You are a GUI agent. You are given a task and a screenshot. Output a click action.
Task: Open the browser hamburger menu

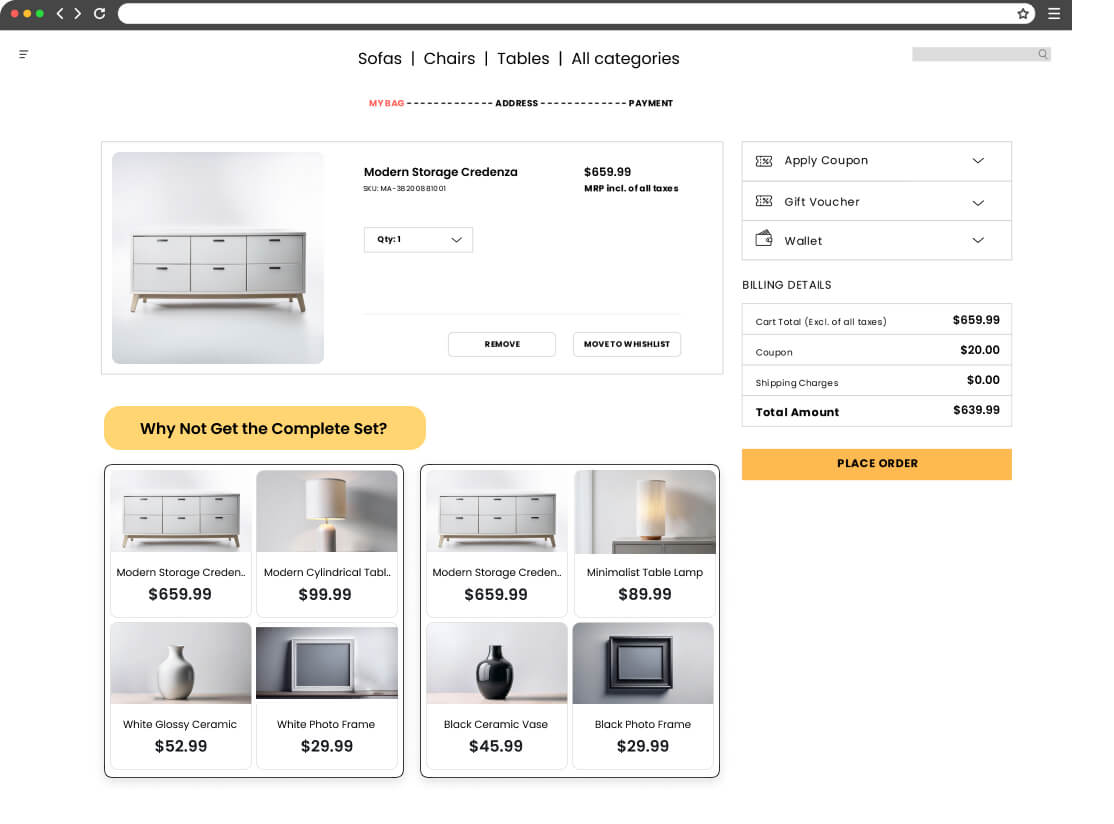pyautogui.click(x=1053, y=14)
